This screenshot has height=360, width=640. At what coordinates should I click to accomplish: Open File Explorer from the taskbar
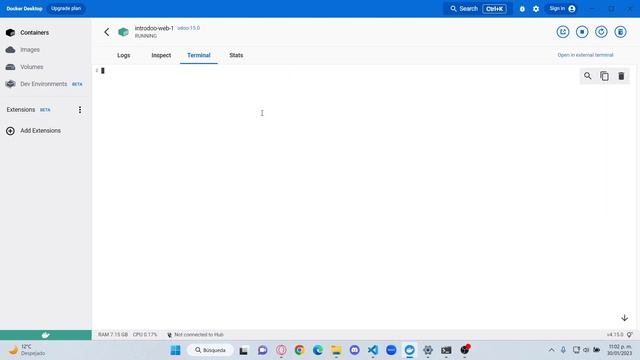tap(336, 350)
